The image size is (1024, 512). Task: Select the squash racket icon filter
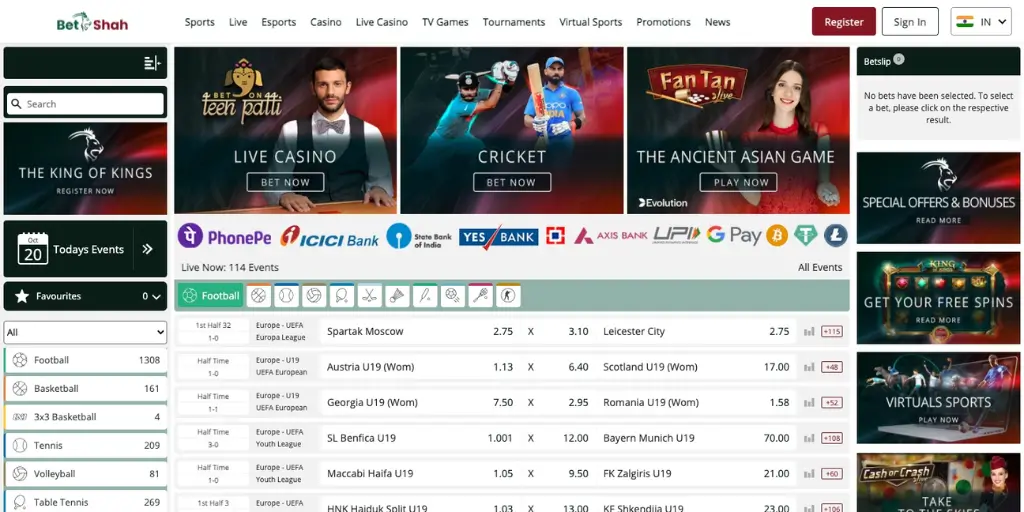(x=481, y=296)
